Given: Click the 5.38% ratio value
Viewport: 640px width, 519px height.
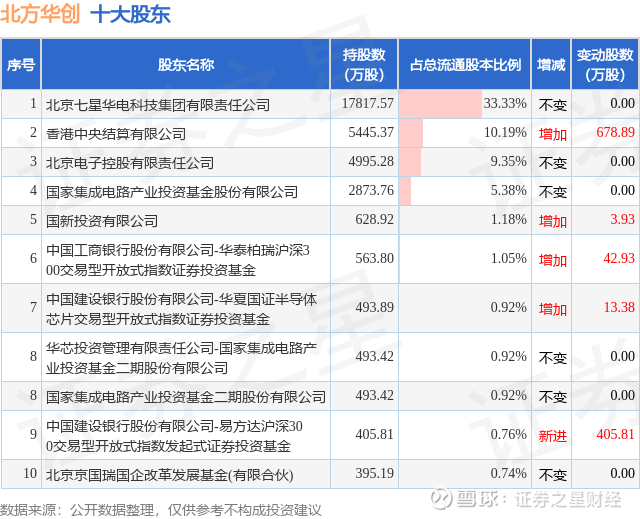Looking at the screenshot, I should pyautogui.click(x=508, y=190).
